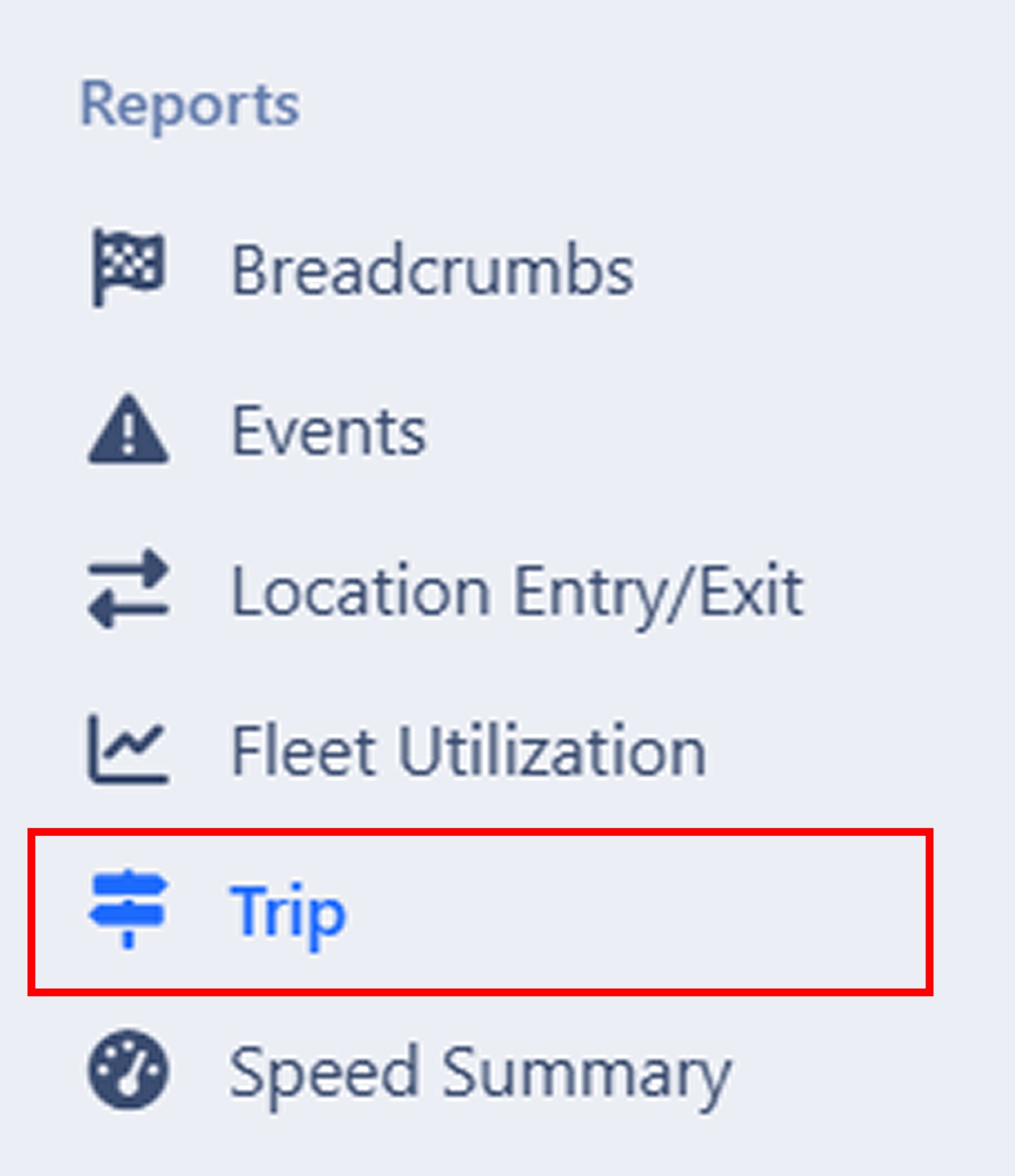Select the Events warning triangle icon

(x=127, y=432)
